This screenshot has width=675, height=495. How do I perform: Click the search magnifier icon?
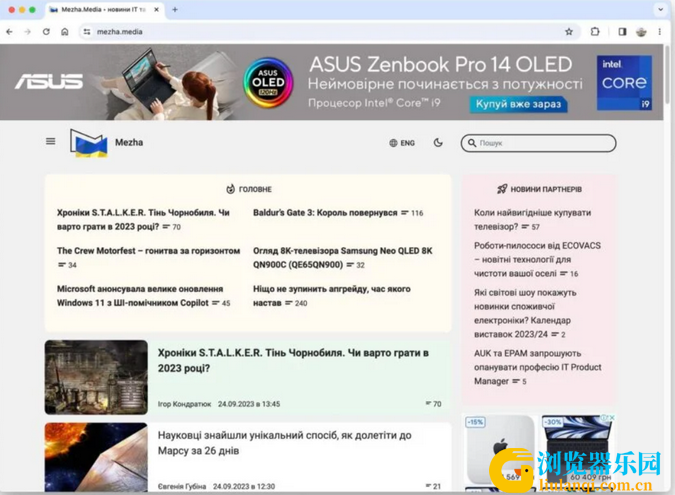(x=472, y=143)
